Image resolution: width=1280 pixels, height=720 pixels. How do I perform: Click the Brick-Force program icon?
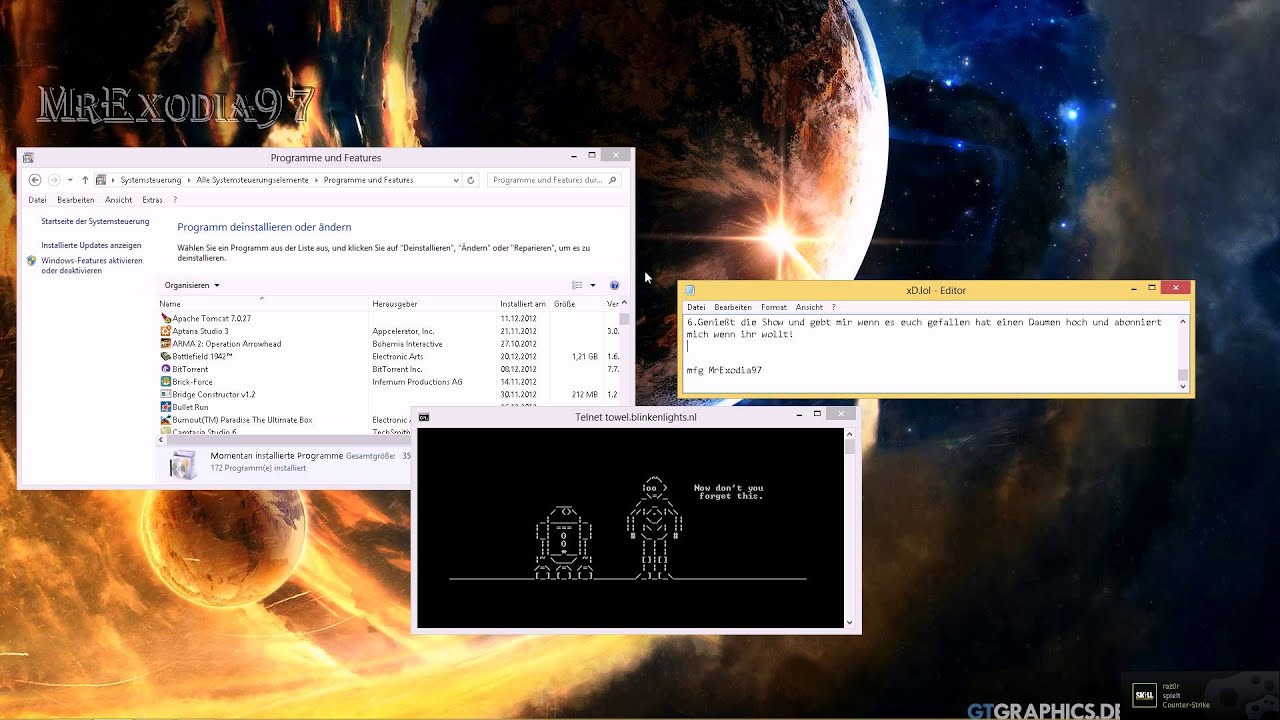click(x=165, y=382)
